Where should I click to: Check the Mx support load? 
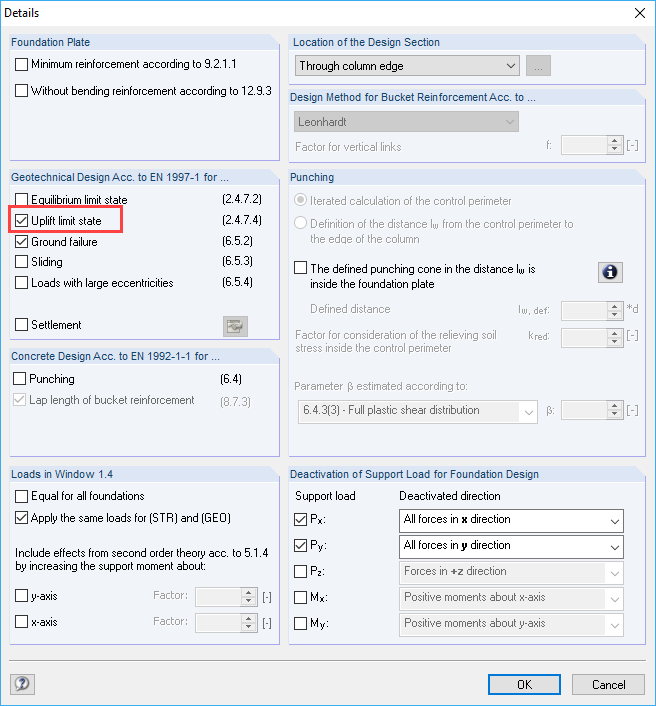pos(300,597)
